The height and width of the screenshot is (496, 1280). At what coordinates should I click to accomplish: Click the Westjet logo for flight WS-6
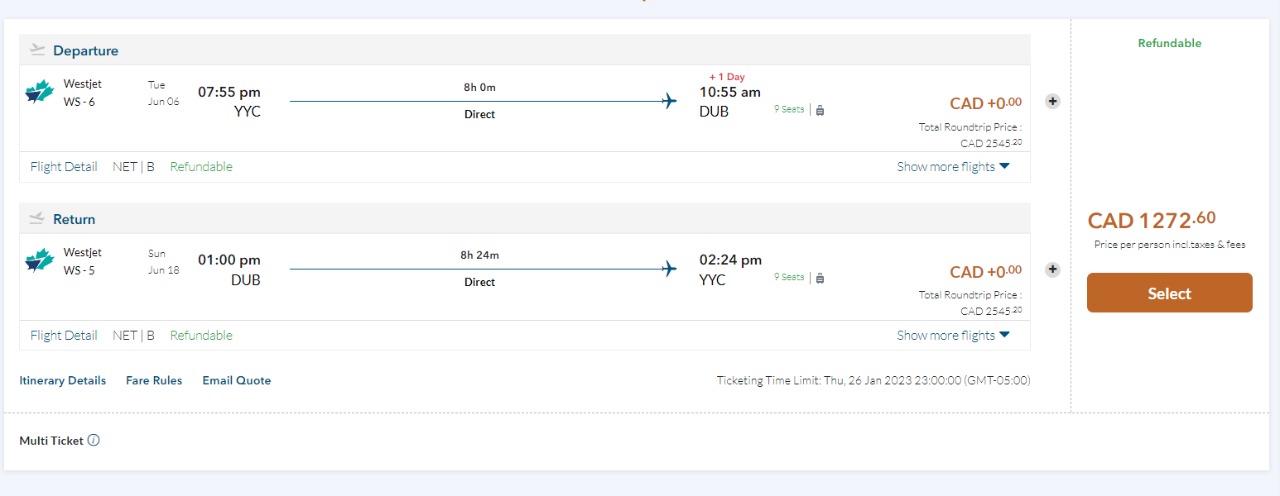pos(39,93)
